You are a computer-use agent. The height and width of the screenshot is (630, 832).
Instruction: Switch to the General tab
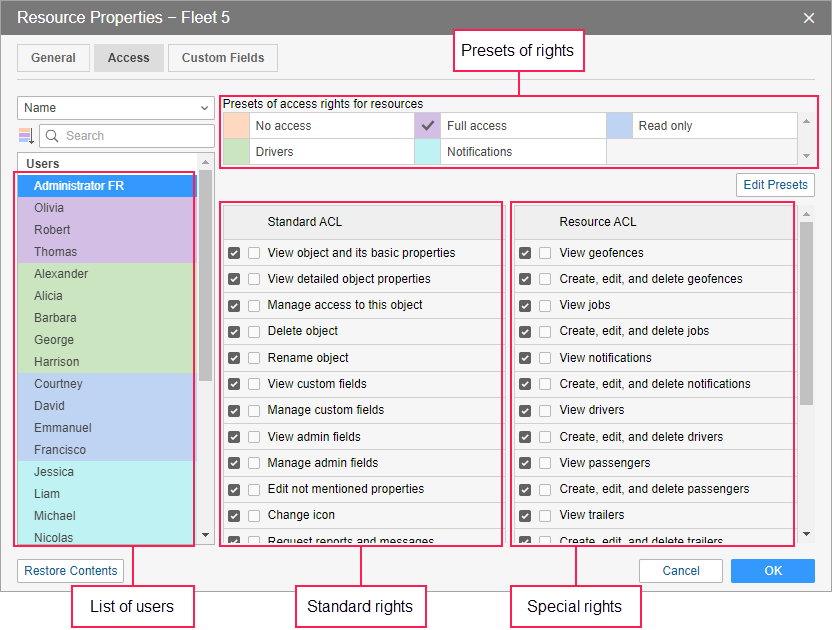(53, 58)
